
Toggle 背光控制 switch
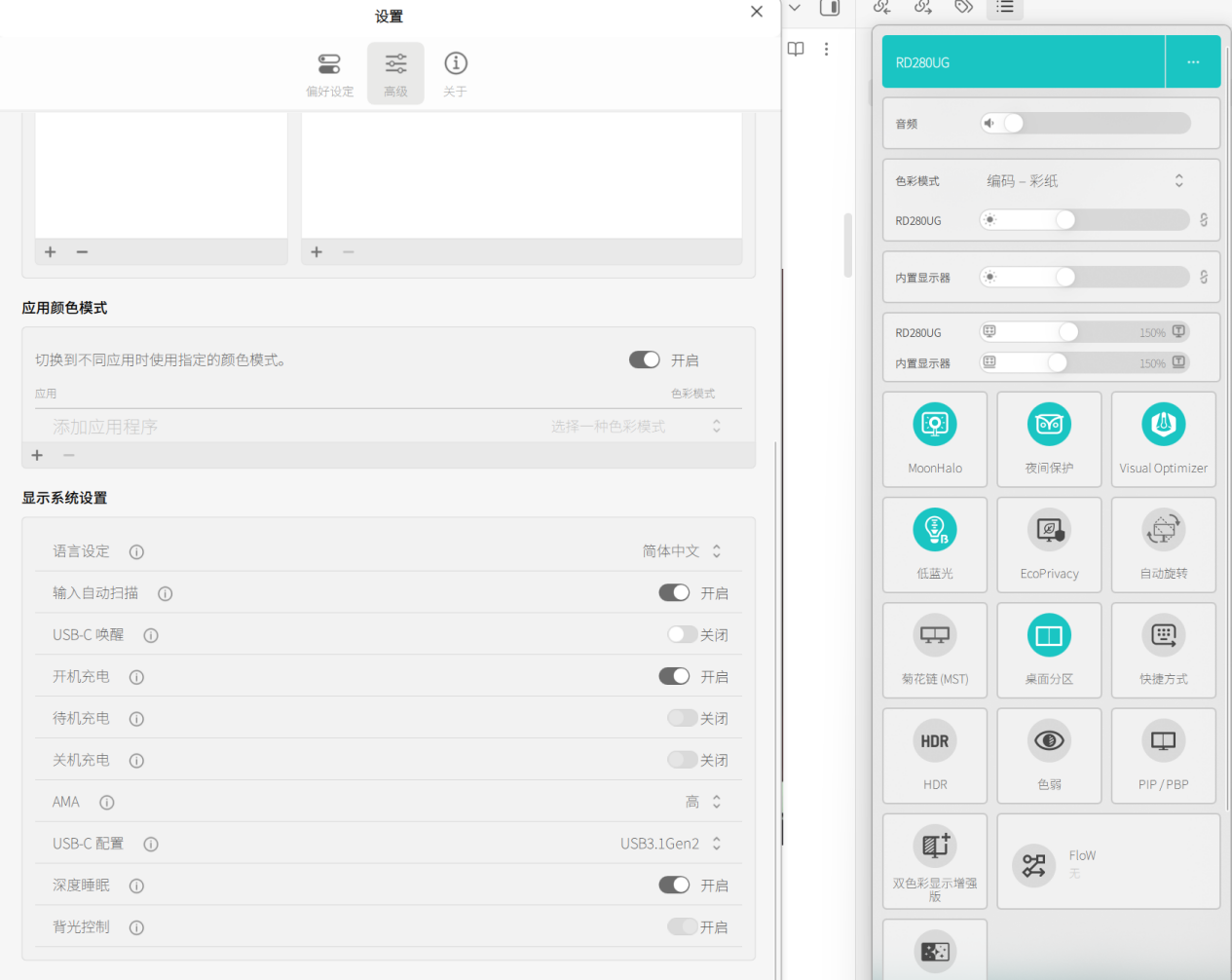[x=682, y=926]
